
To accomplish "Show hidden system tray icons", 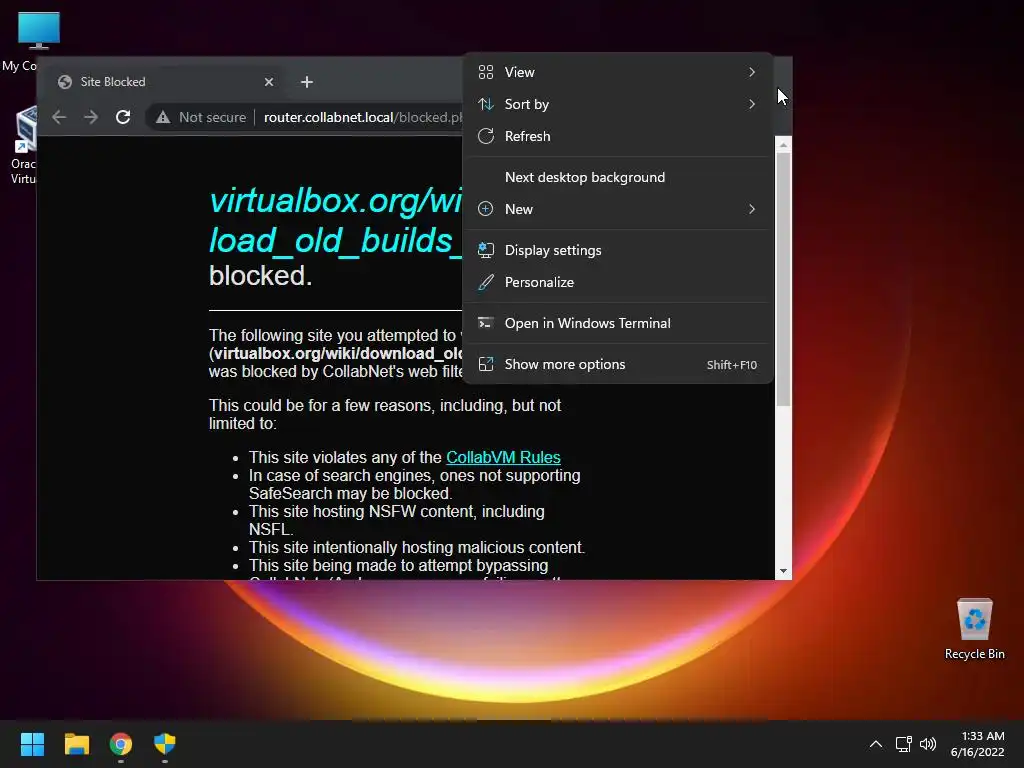I will coord(876,744).
